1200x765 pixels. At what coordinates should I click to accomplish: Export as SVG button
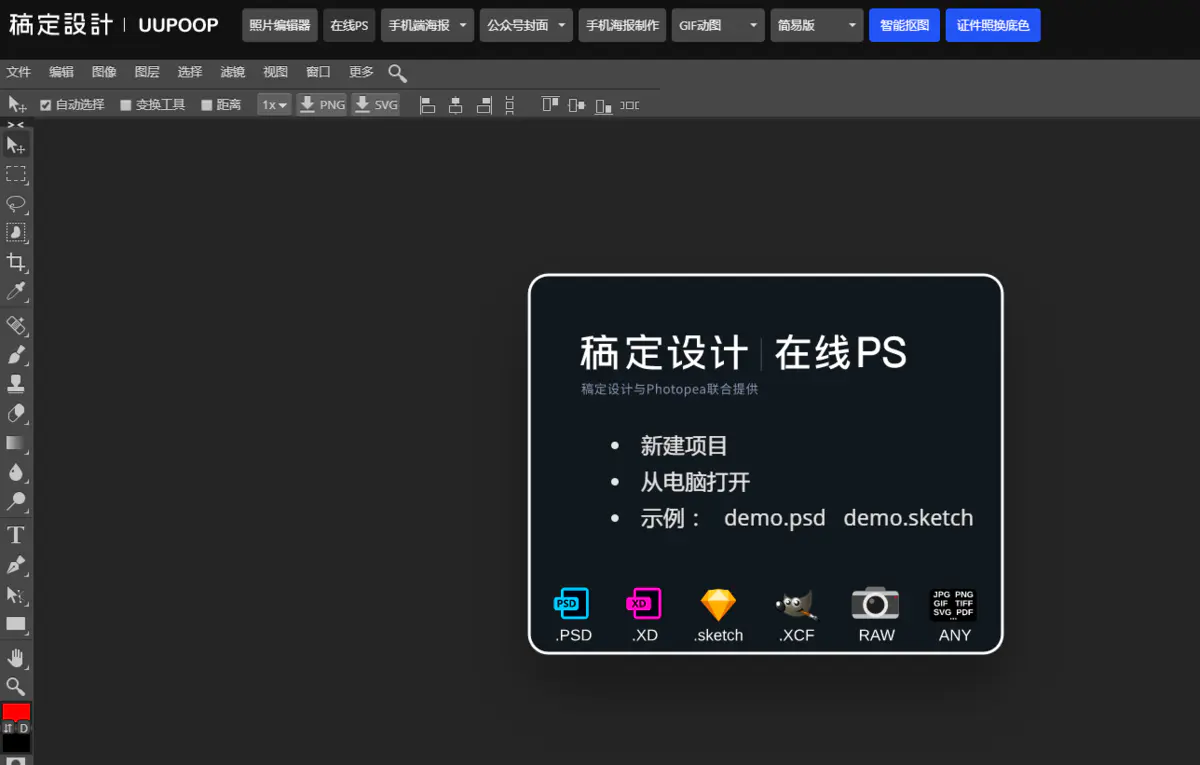coord(375,104)
